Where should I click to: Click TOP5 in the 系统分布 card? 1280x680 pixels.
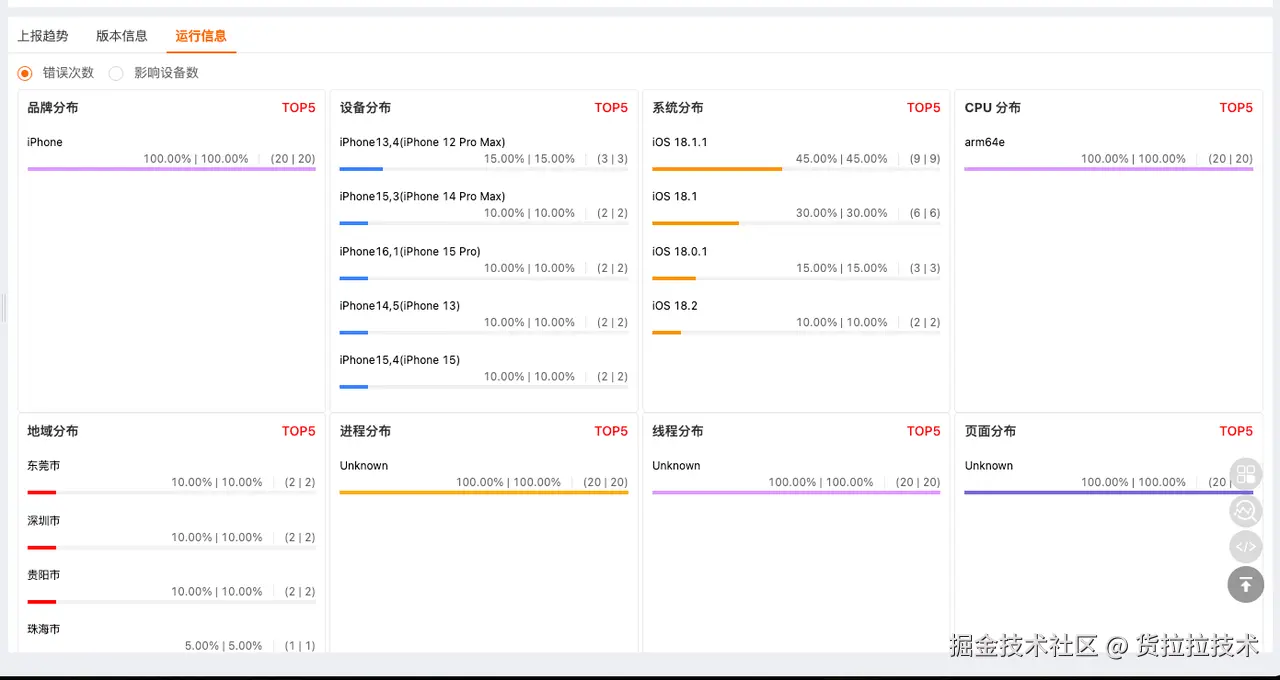tap(923, 108)
